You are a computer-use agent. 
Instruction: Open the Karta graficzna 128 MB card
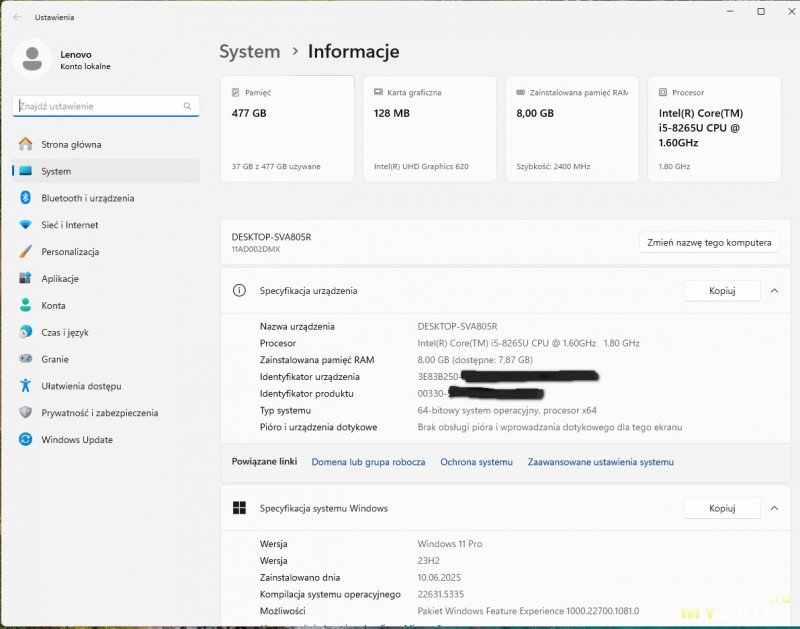coord(430,129)
